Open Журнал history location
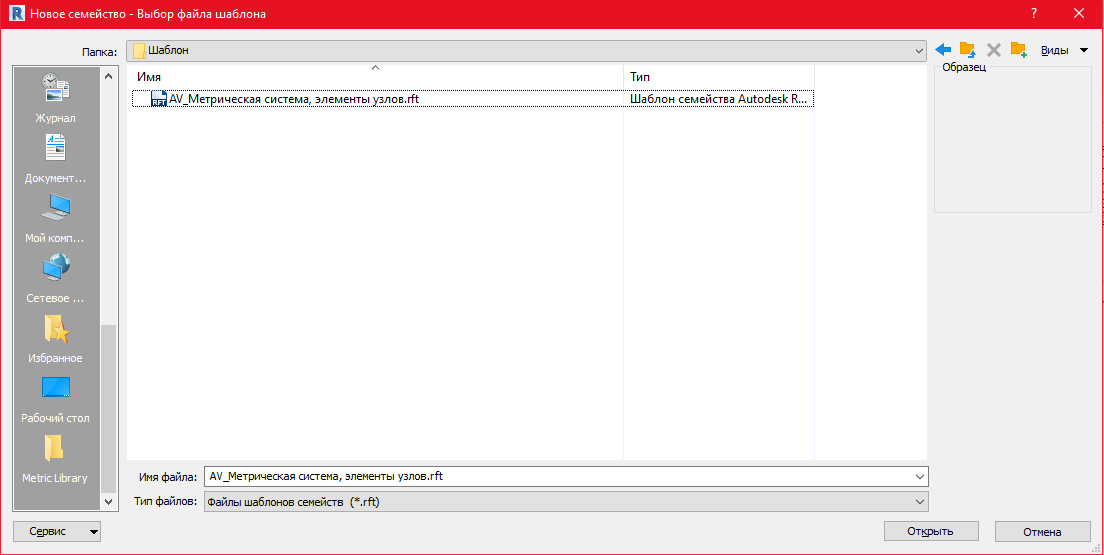 [56, 98]
